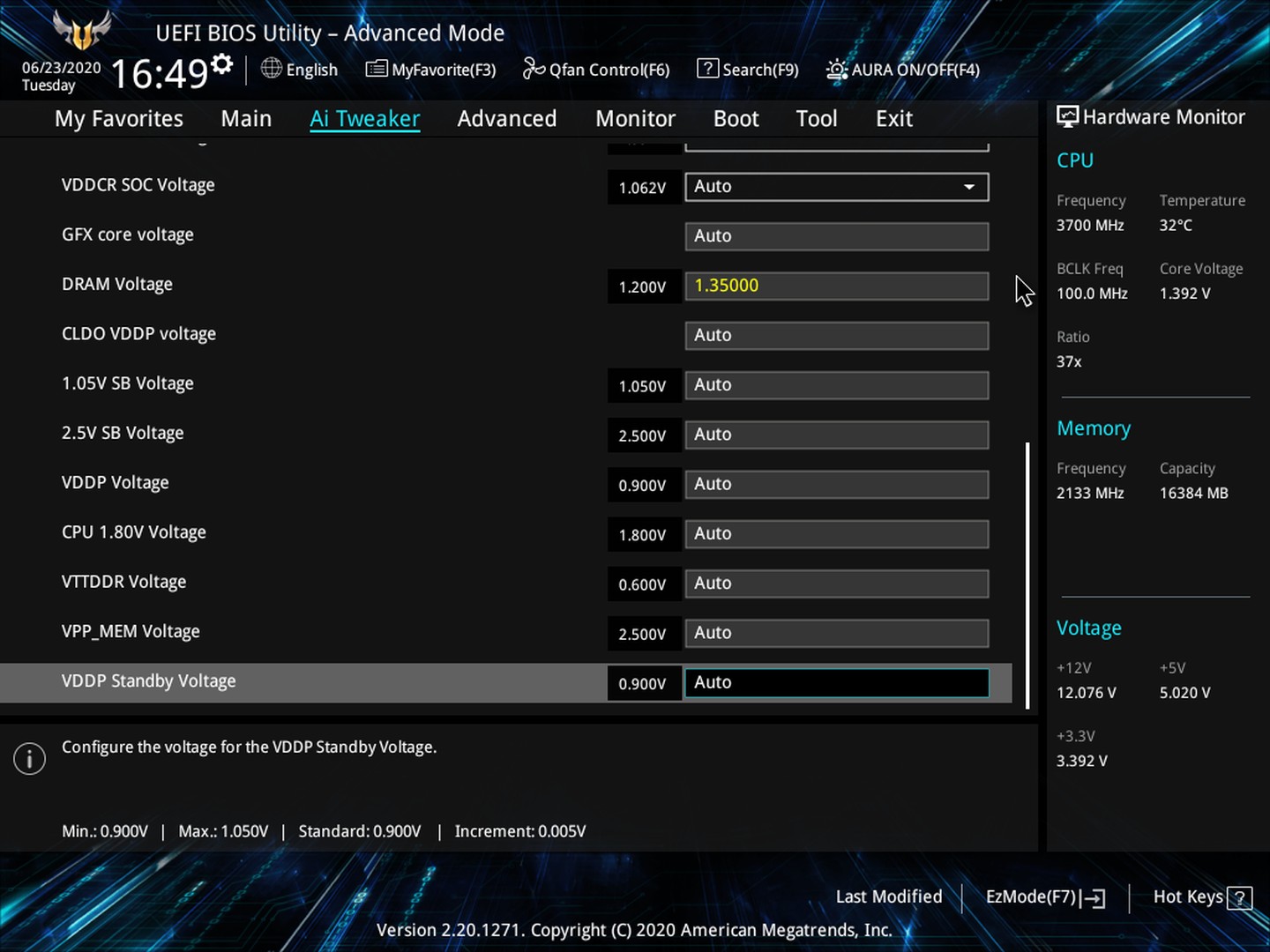
Task: Click the EzMode(F7) button label
Action: click(1031, 896)
